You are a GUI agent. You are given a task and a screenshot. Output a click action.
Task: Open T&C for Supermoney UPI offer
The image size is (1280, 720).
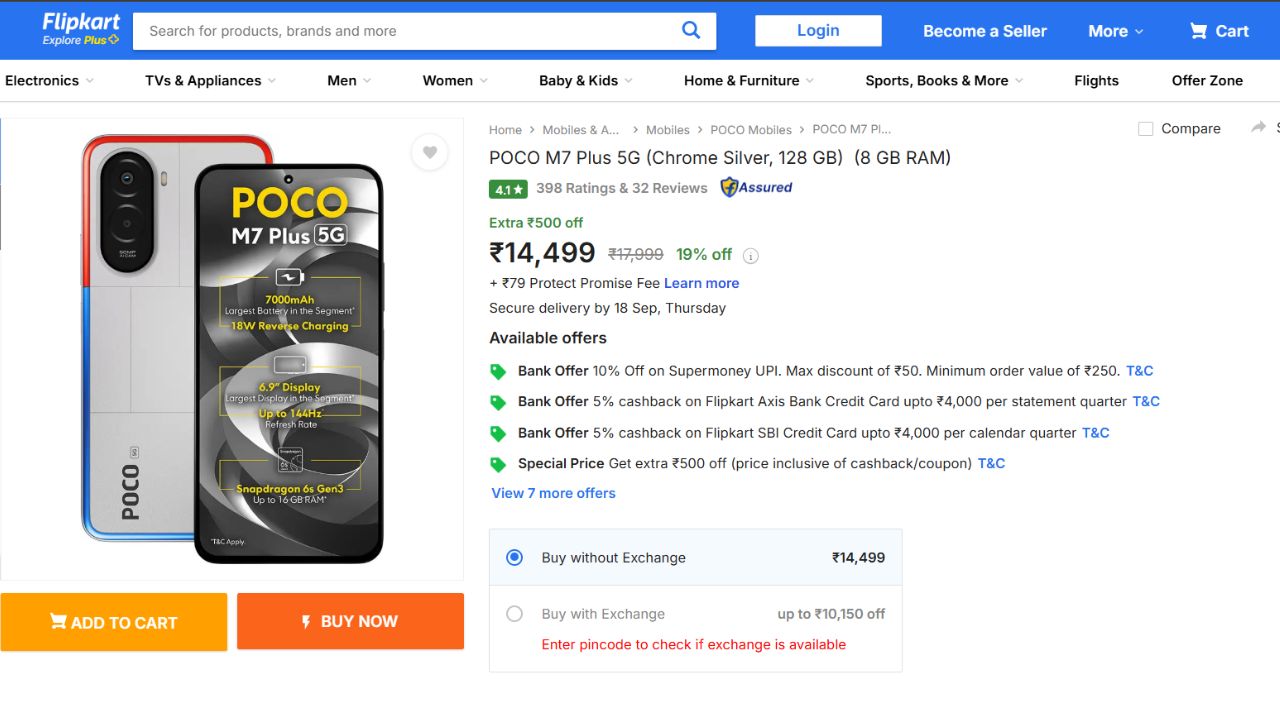[1139, 371]
